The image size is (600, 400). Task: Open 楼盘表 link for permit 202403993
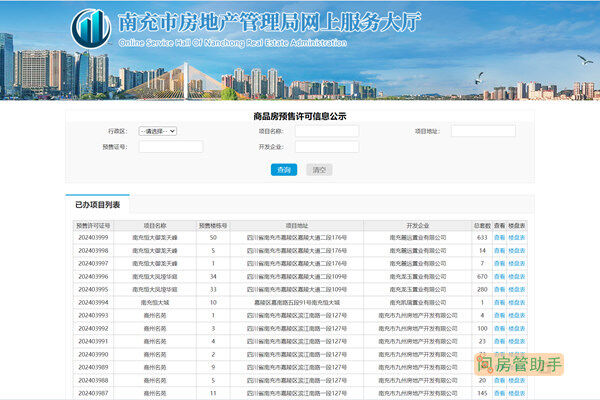coord(517,315)
